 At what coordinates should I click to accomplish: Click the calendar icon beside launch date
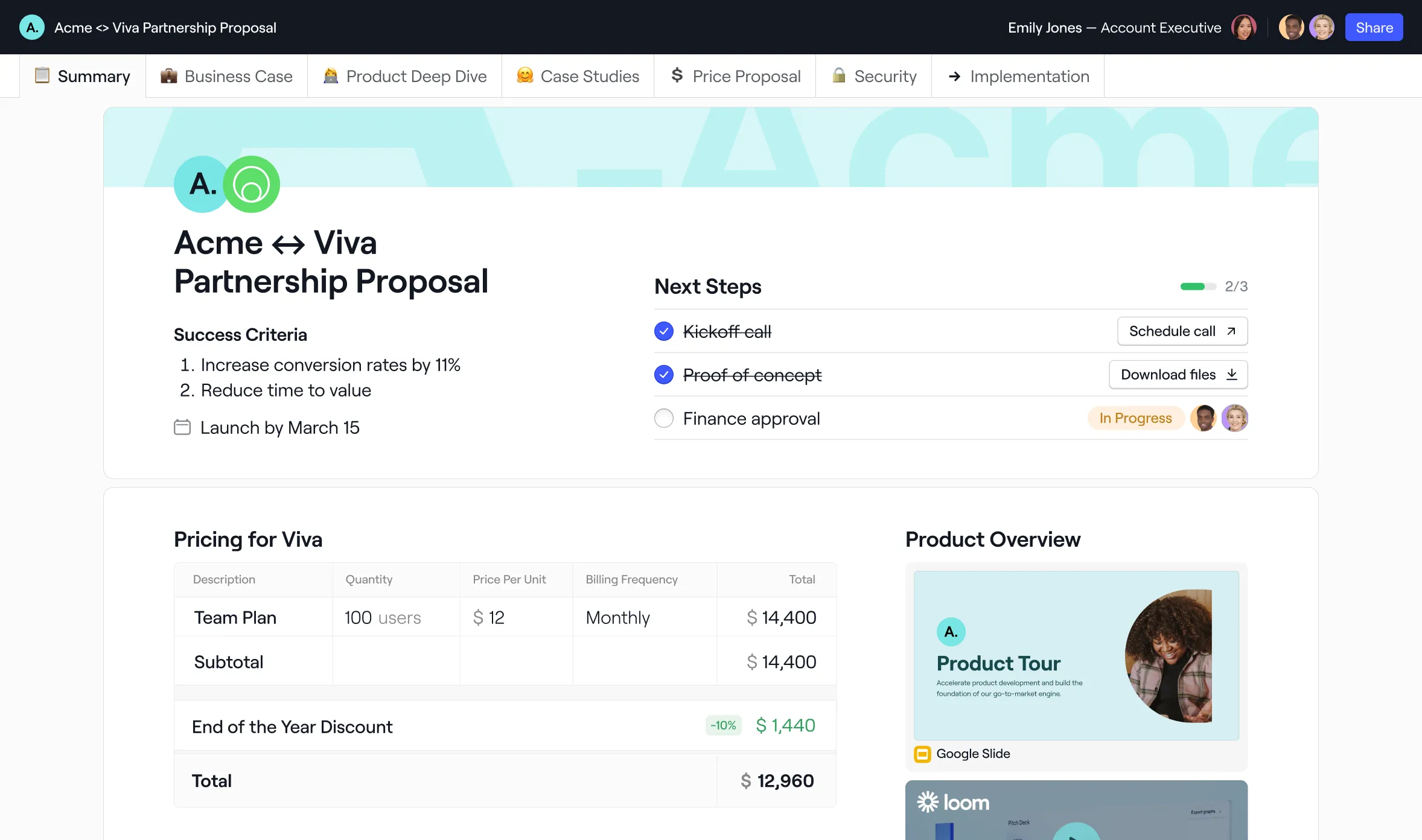click(x=182, y=427)
